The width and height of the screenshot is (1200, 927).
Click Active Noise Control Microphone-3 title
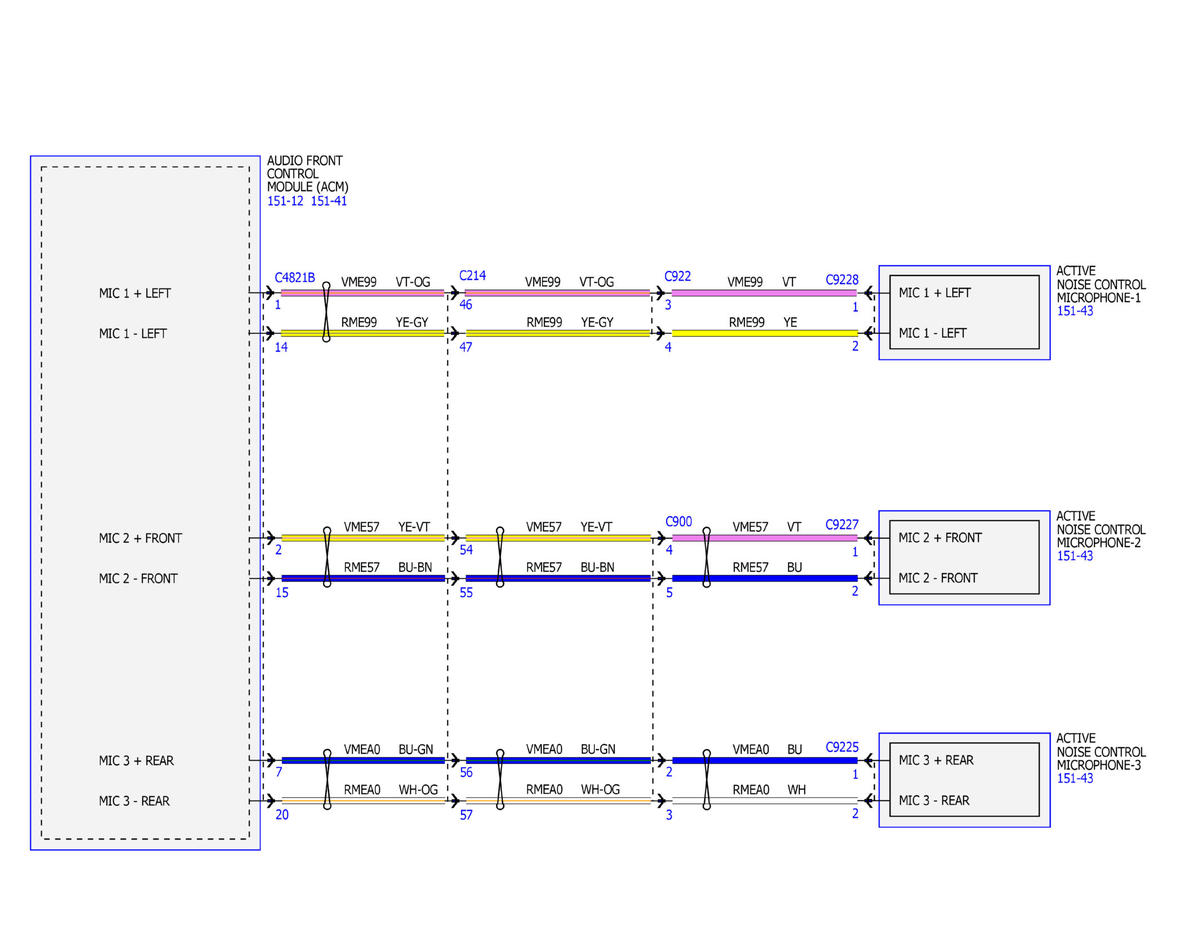tap(1101, 752)
